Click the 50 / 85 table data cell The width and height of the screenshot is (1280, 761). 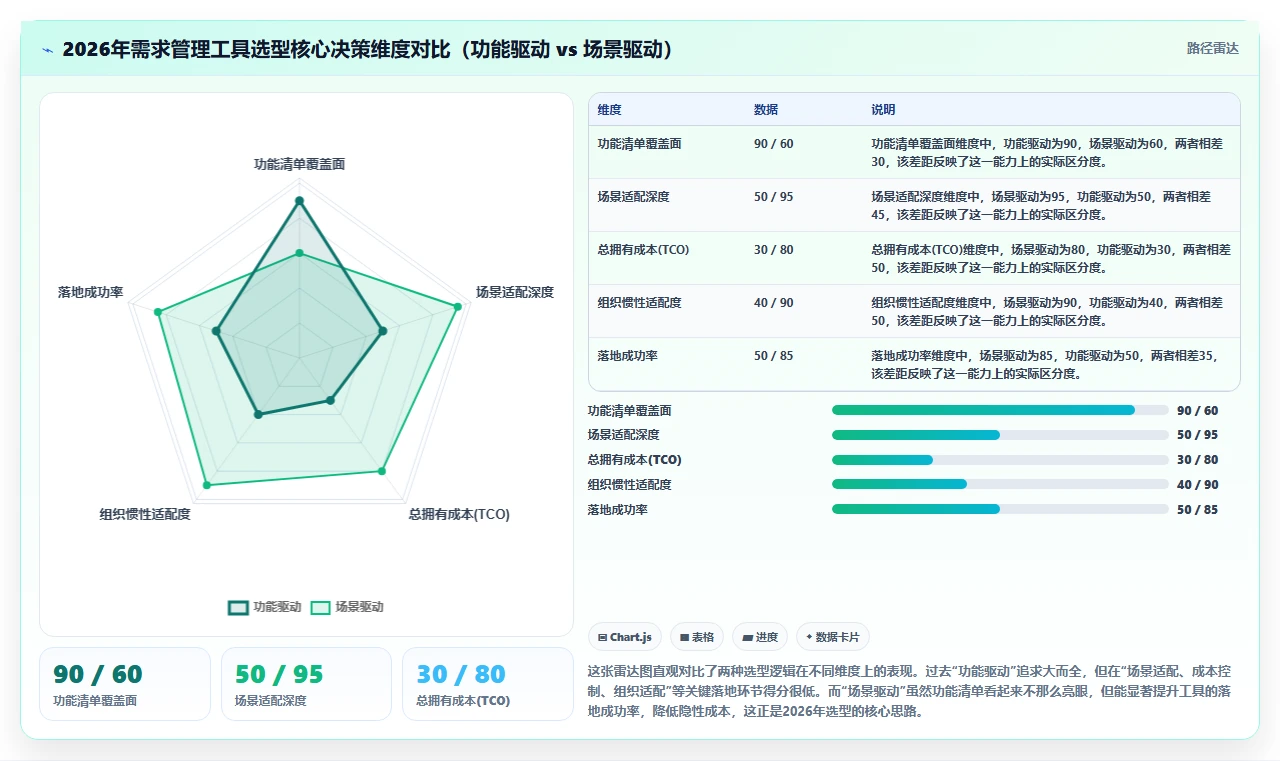pyautogui.click(x=774, y=356)
